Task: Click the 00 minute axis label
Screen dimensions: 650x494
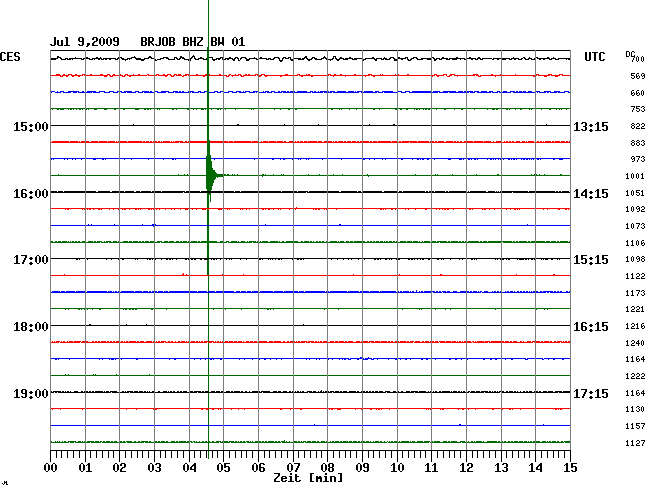Action: tap(50, 467)
